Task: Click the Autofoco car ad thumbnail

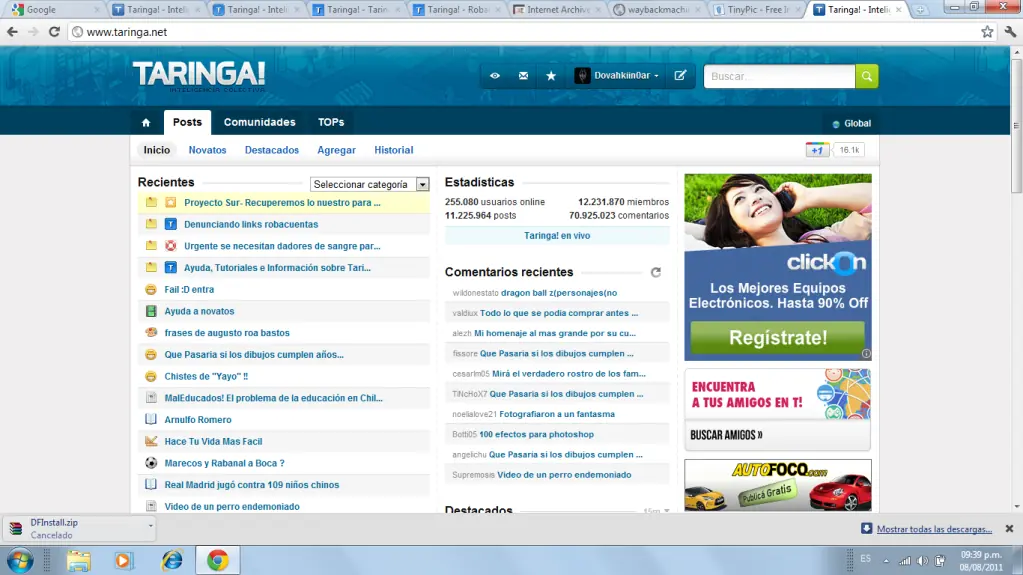Action: [778, 485]
